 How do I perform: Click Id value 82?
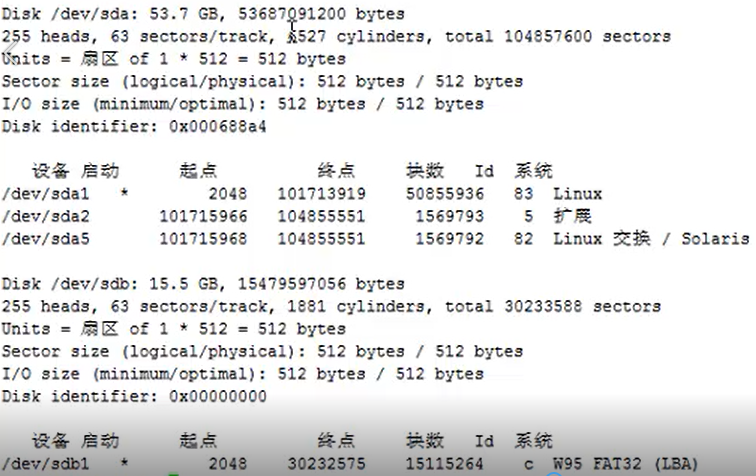[523, 239]
